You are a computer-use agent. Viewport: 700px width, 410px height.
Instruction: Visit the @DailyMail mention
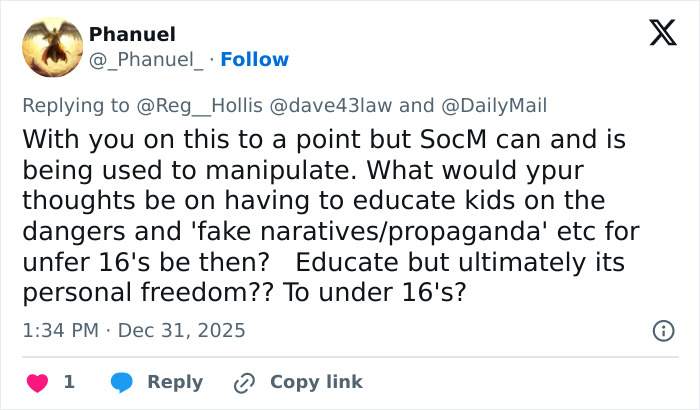494,105
